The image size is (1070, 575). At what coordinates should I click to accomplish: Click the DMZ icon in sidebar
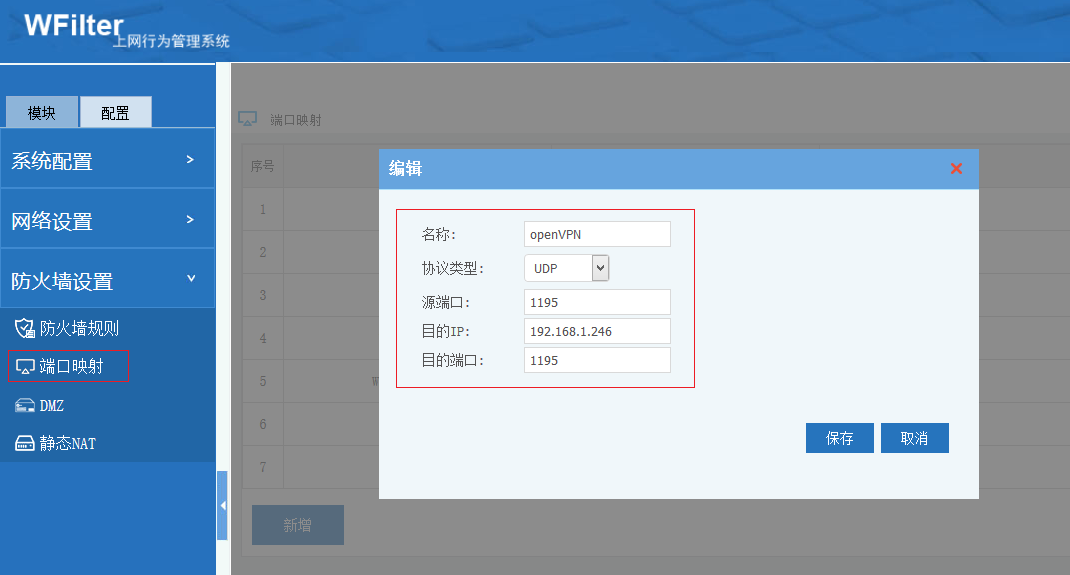point(25,405)
